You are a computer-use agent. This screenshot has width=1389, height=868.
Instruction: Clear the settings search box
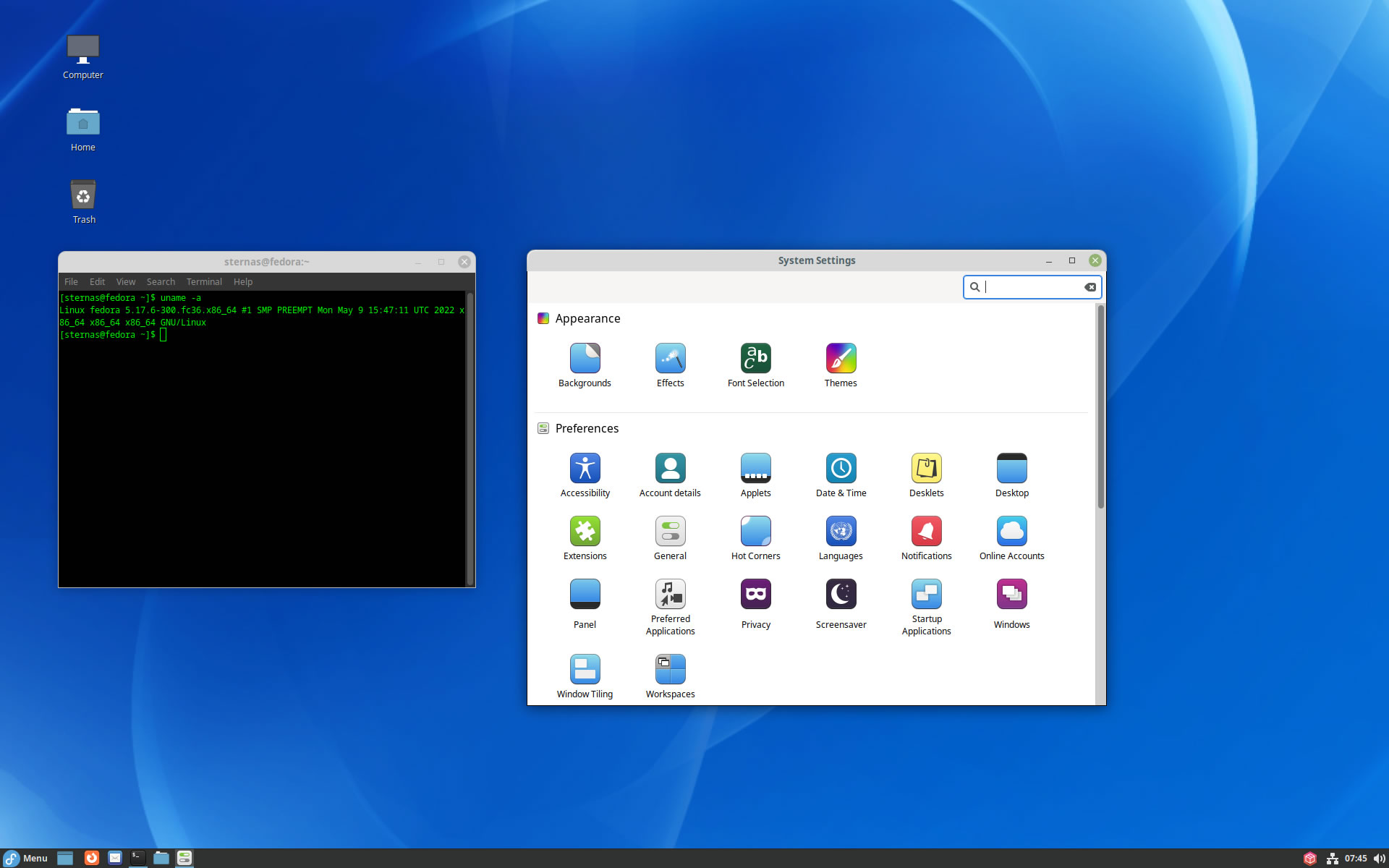pos(1089,287)
